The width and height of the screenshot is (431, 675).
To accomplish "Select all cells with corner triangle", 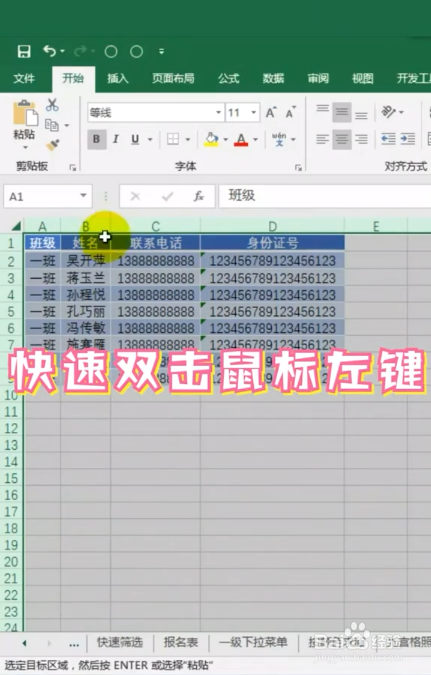I will pos(16,226).
